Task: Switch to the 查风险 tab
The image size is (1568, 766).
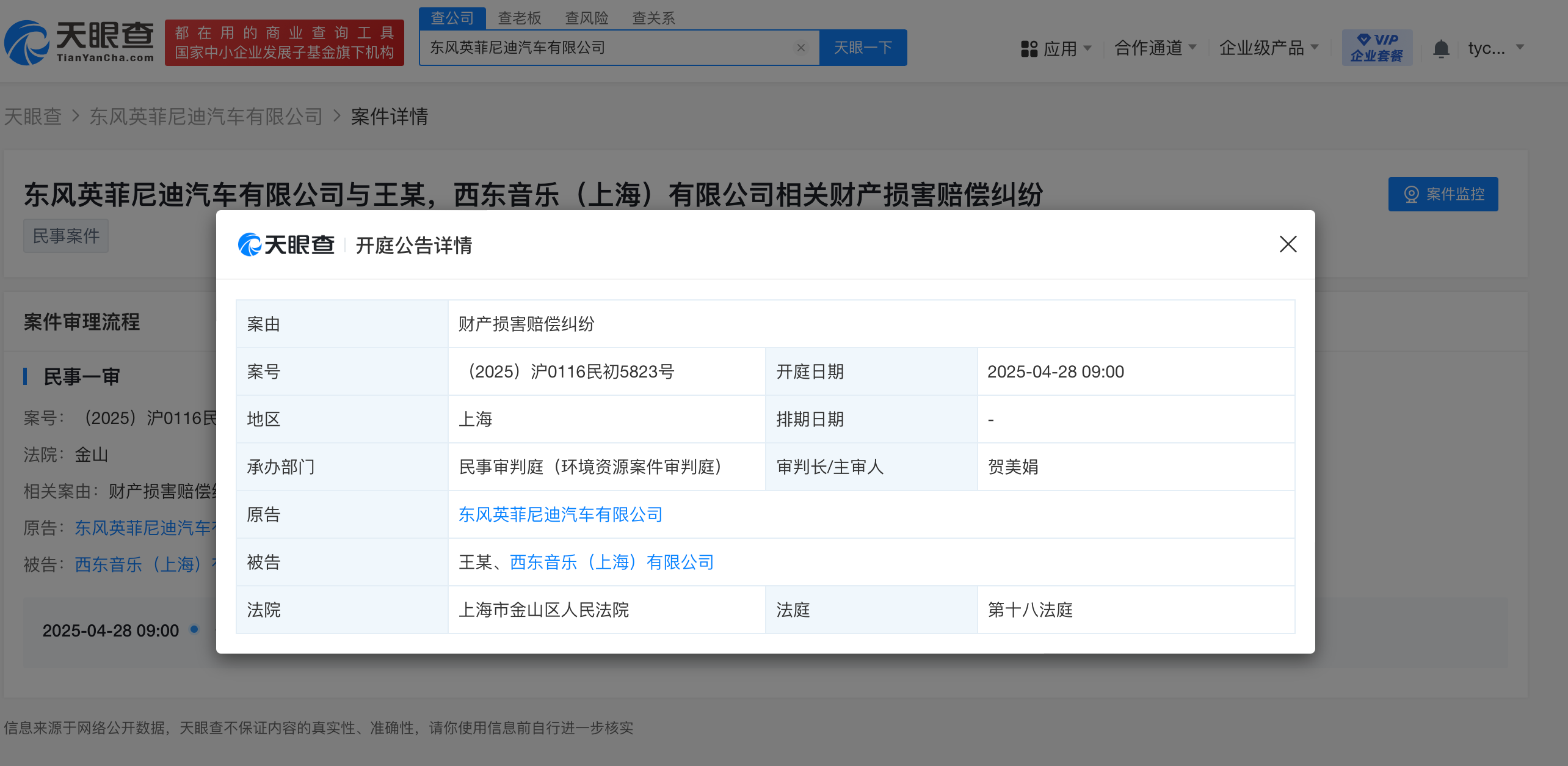Action: pyautogui.click(x=587, y=18)
